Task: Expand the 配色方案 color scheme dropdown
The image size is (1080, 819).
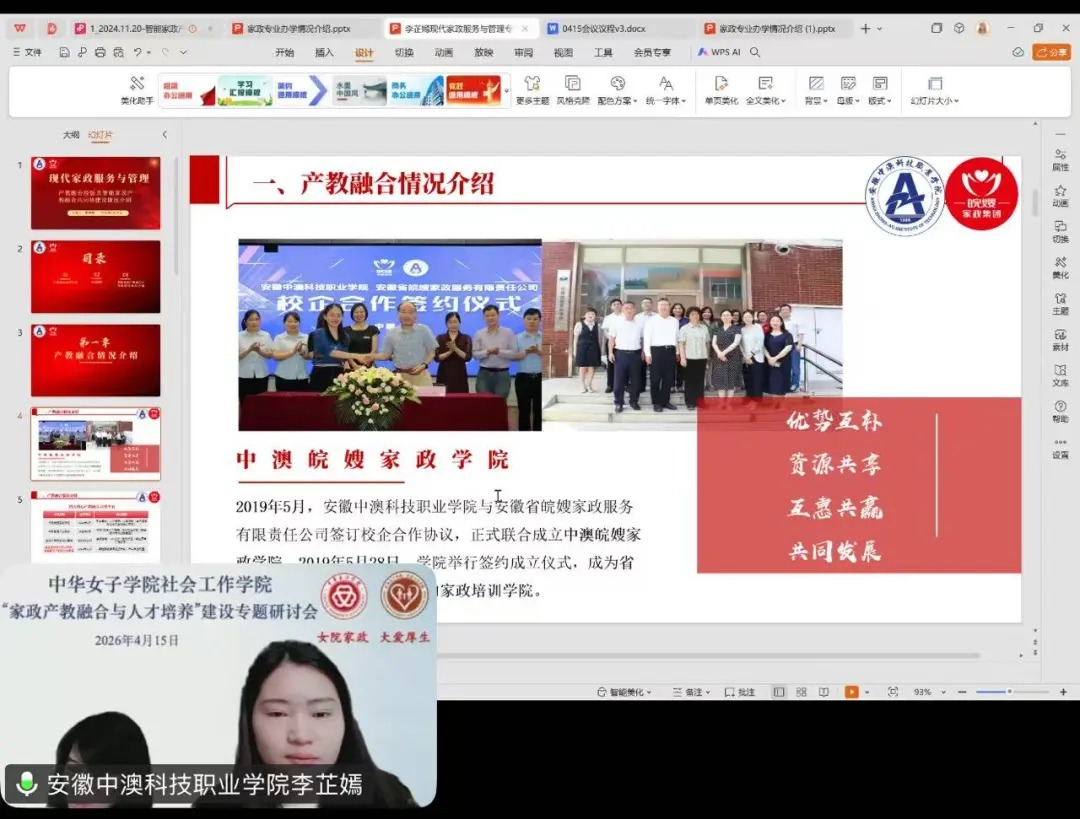Action: (x=617, y=89)
